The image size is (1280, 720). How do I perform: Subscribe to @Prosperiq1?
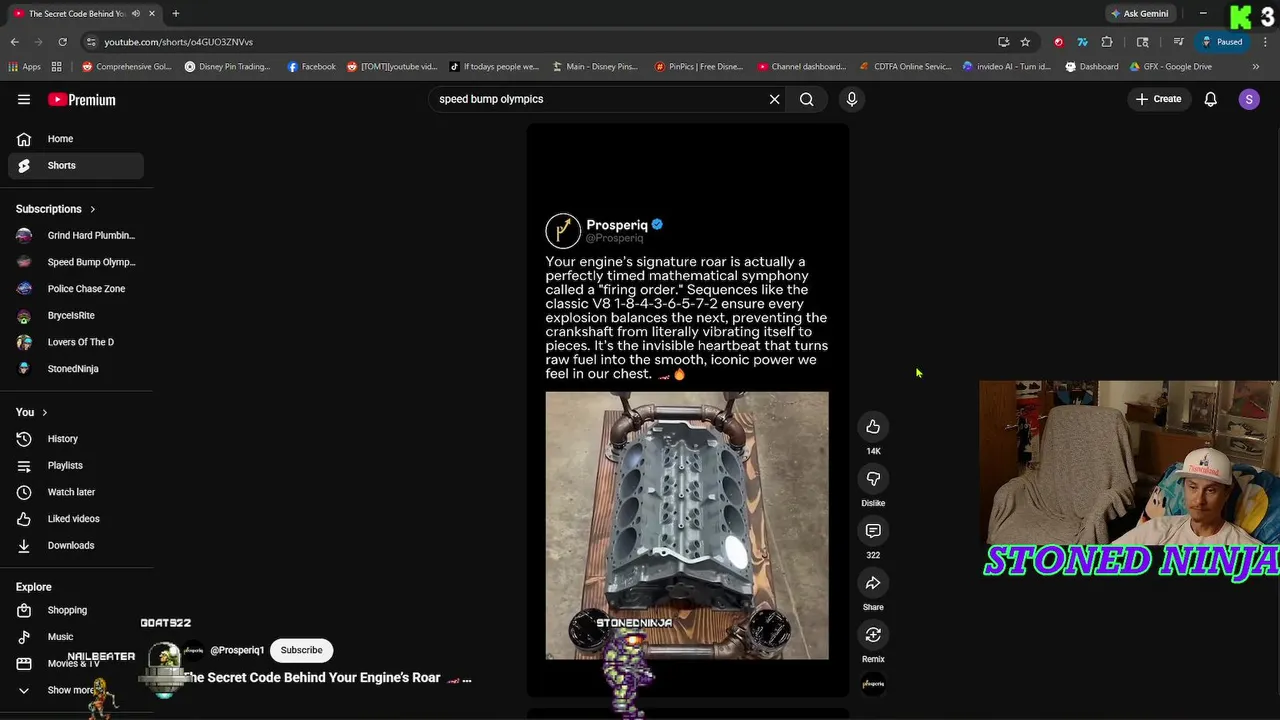[301, 650]
